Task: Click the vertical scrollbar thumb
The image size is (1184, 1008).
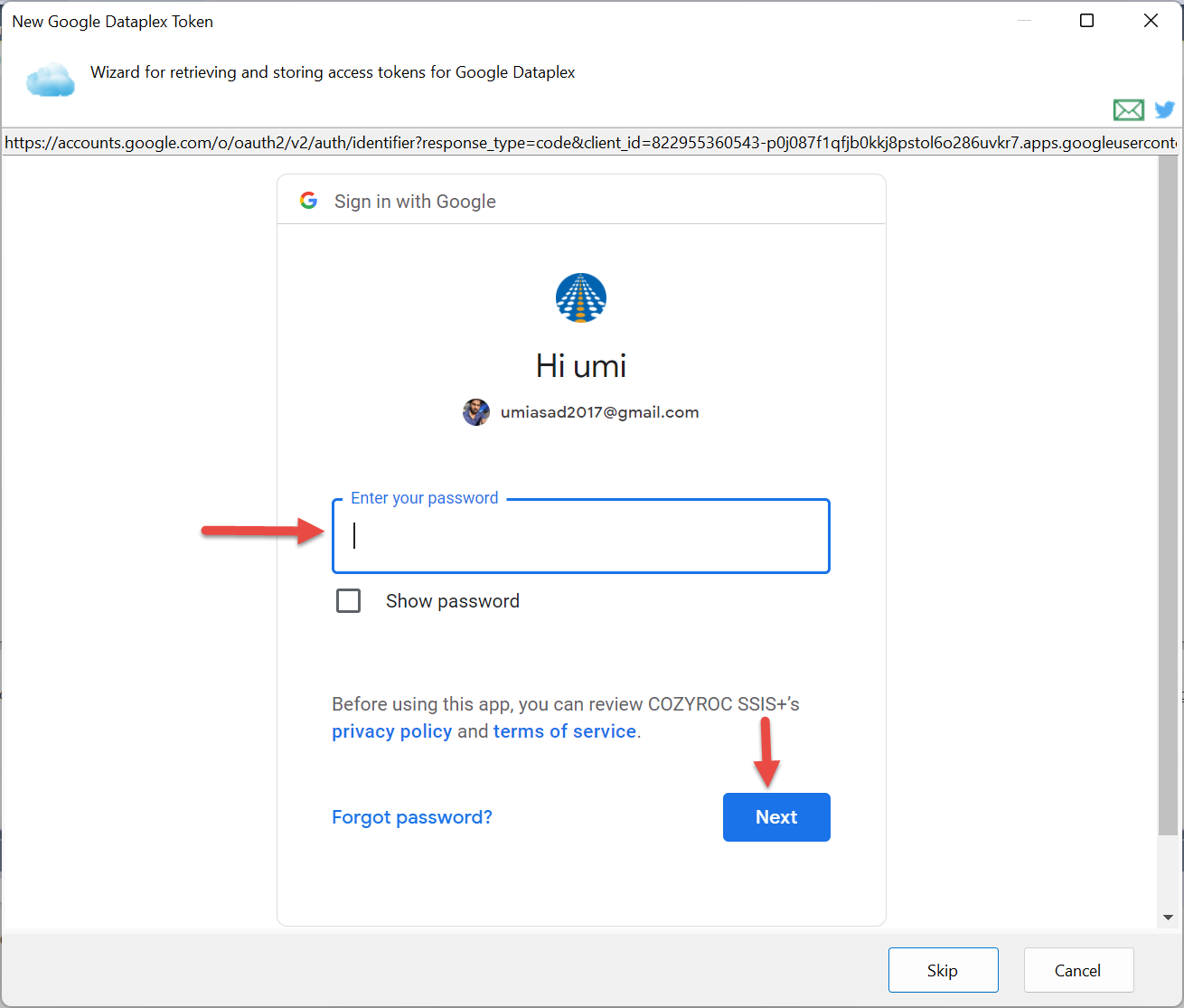Action: pos(1169,495)
